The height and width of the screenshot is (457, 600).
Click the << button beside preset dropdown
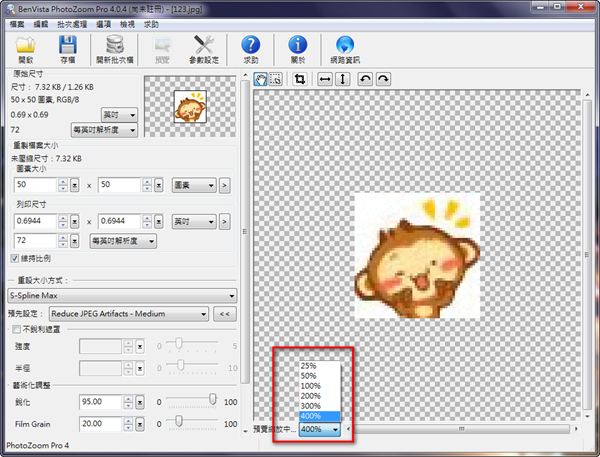pyautogui.click(x=226, y=313)
